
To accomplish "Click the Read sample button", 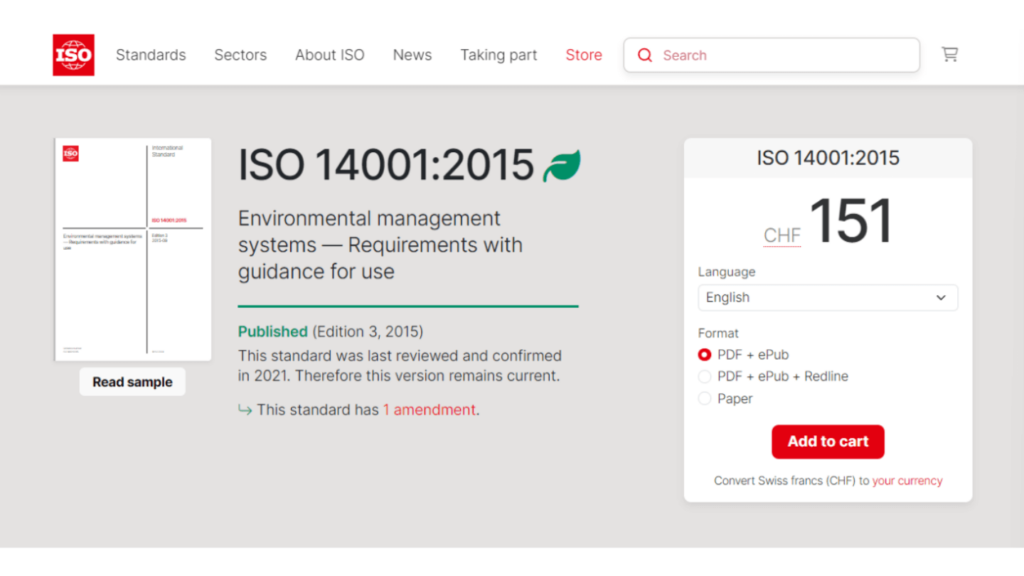I will (x=132, y=382).
